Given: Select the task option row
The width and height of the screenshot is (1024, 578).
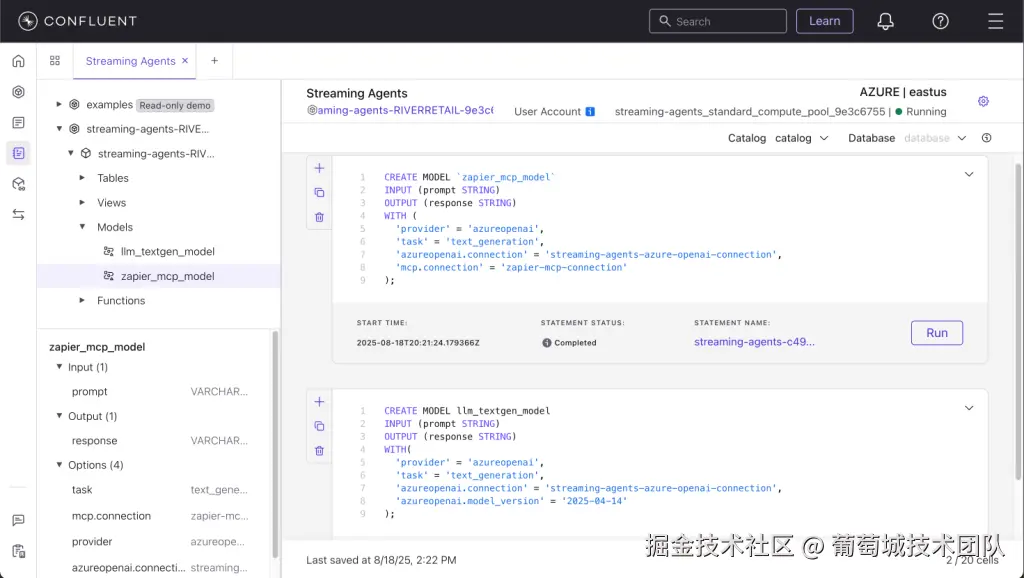Looking at the screenshot, I should pos(159,490).
